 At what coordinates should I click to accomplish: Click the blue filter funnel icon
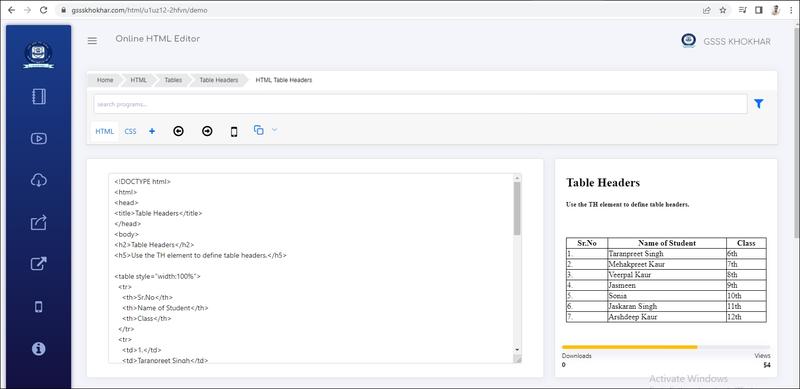point(759,104)
